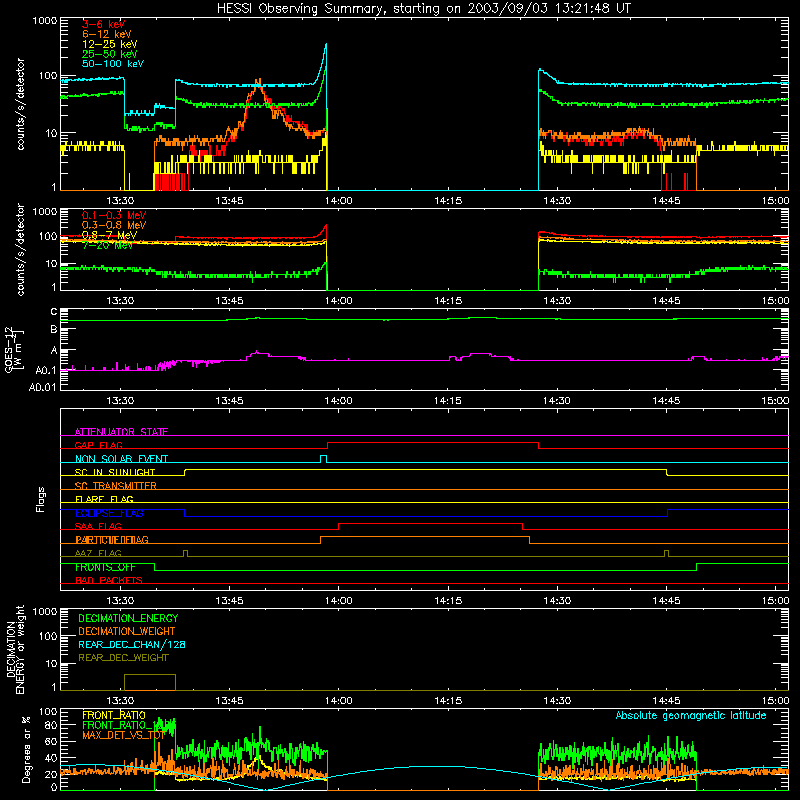
Task: Click the Flags axis title
Action: click(x=41, y=499)
